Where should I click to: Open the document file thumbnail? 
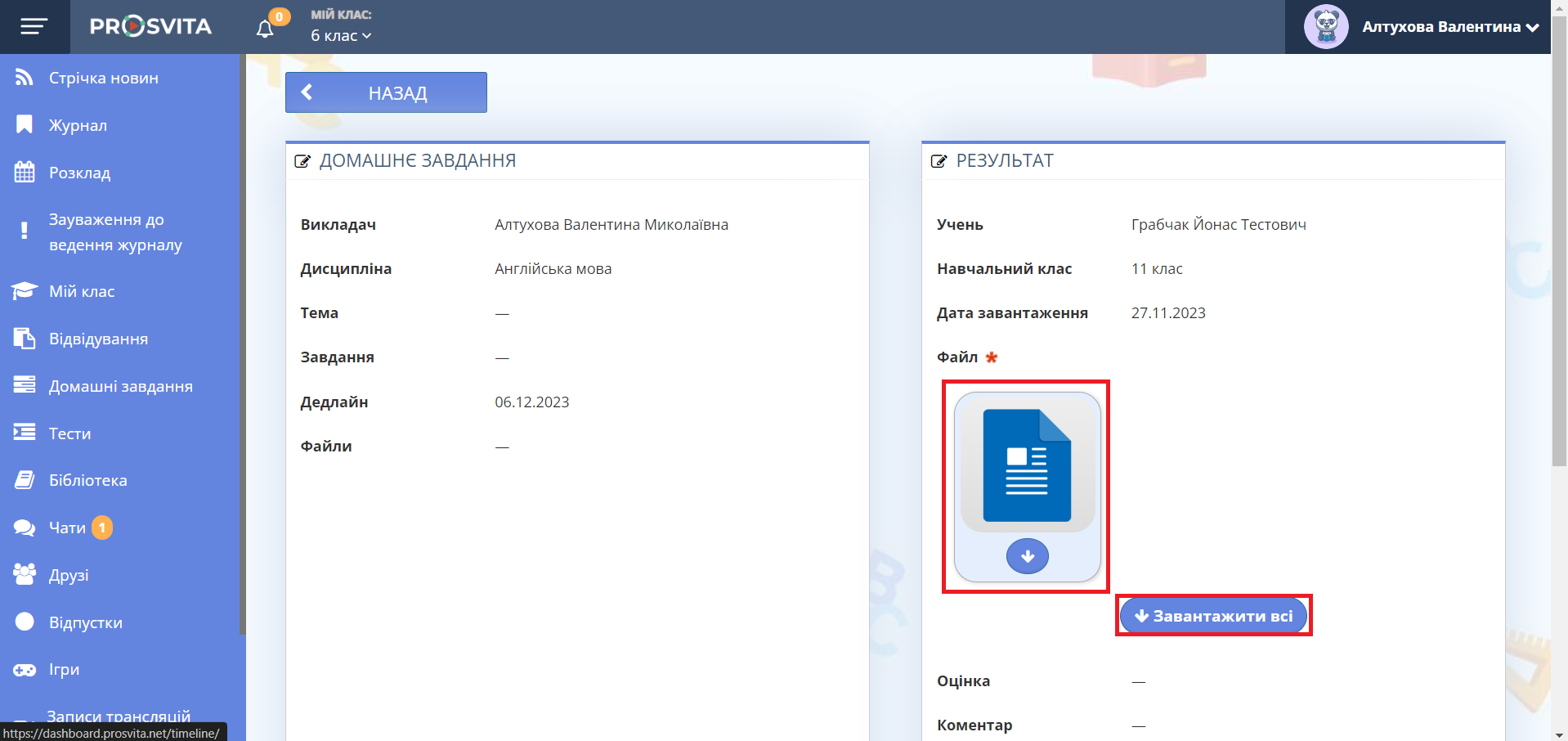click(1027, 465)
